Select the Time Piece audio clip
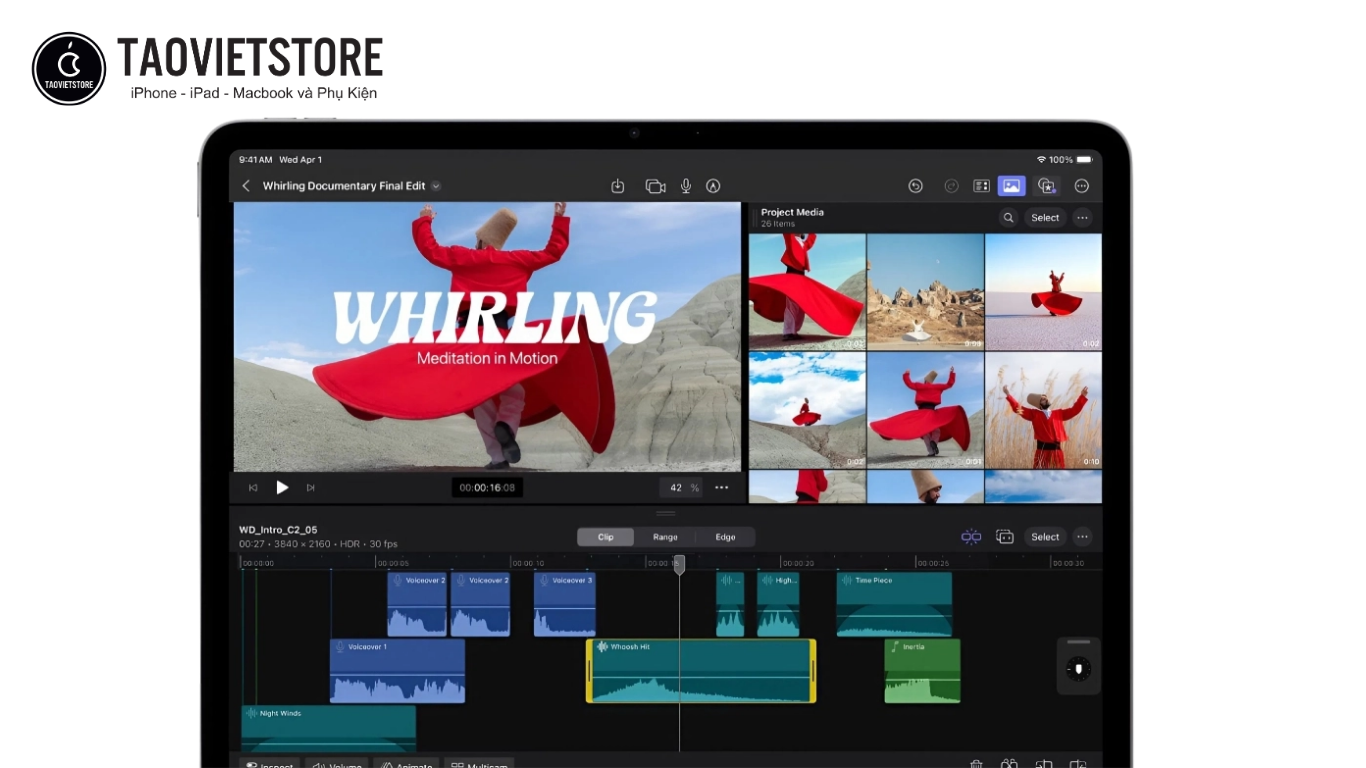This screenshot has height=768, width=1366. coord(894,604)
